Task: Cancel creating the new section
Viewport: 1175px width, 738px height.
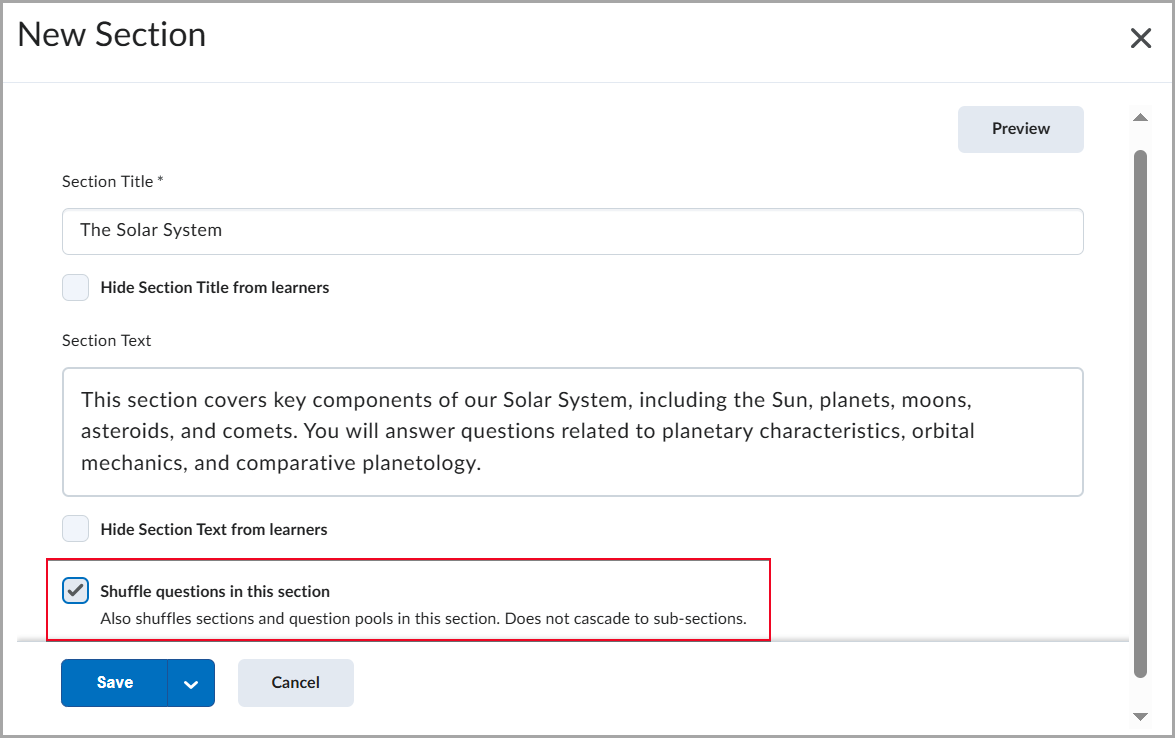Action: (x=295, y=682)
